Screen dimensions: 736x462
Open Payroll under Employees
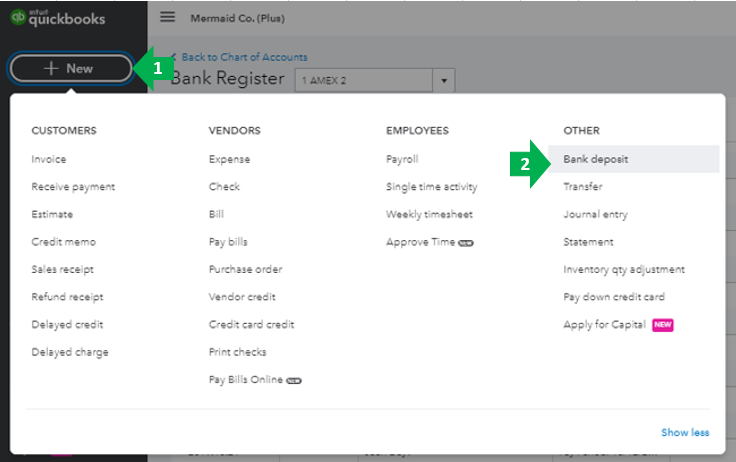[402, 159]
